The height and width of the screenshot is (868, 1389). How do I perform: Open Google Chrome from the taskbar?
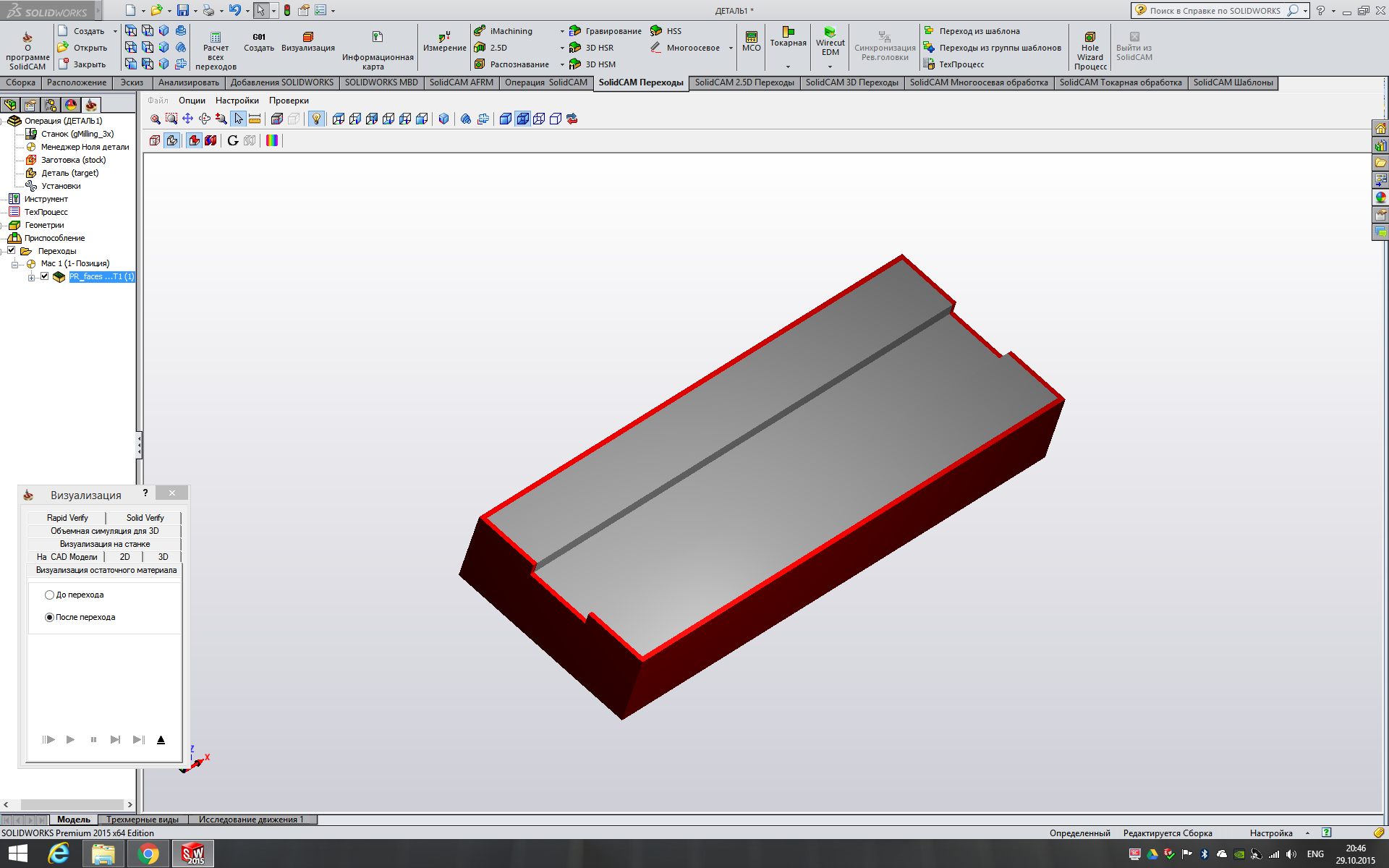[148, 854]
